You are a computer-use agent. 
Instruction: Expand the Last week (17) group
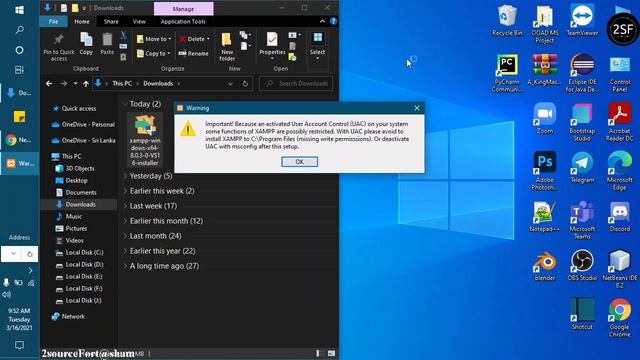125,206
